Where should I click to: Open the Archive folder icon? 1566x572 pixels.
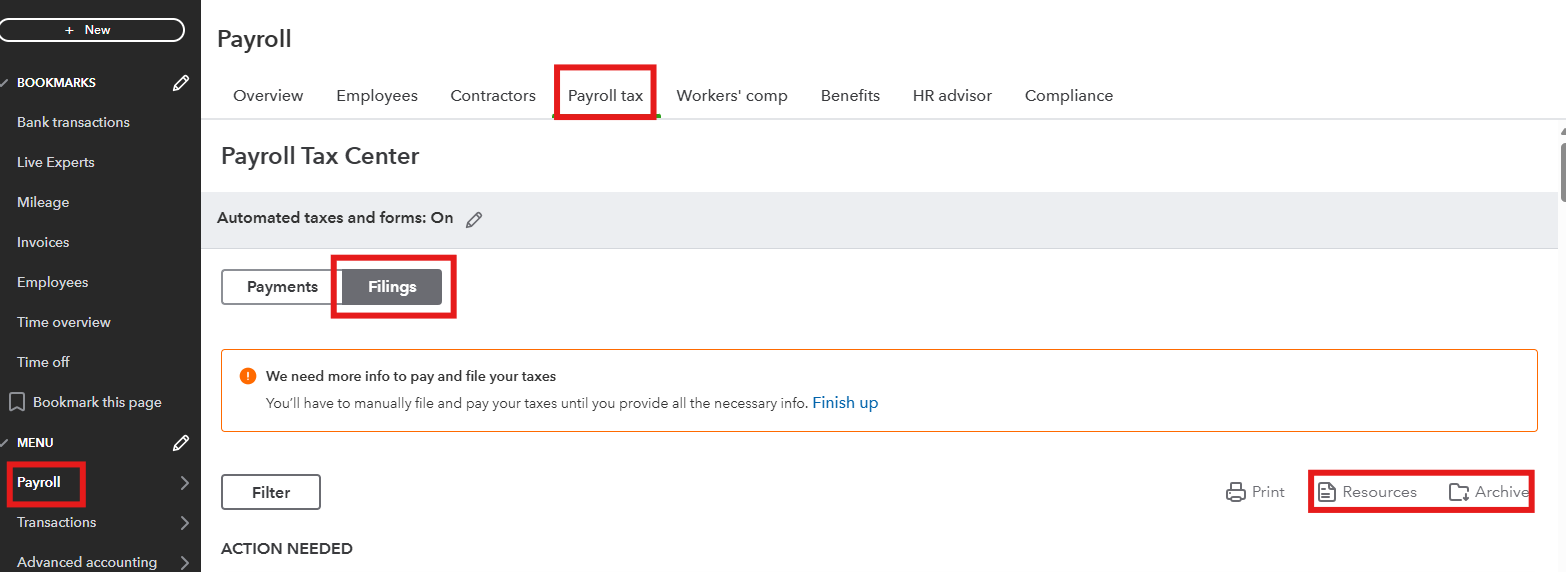point(1459,492)
